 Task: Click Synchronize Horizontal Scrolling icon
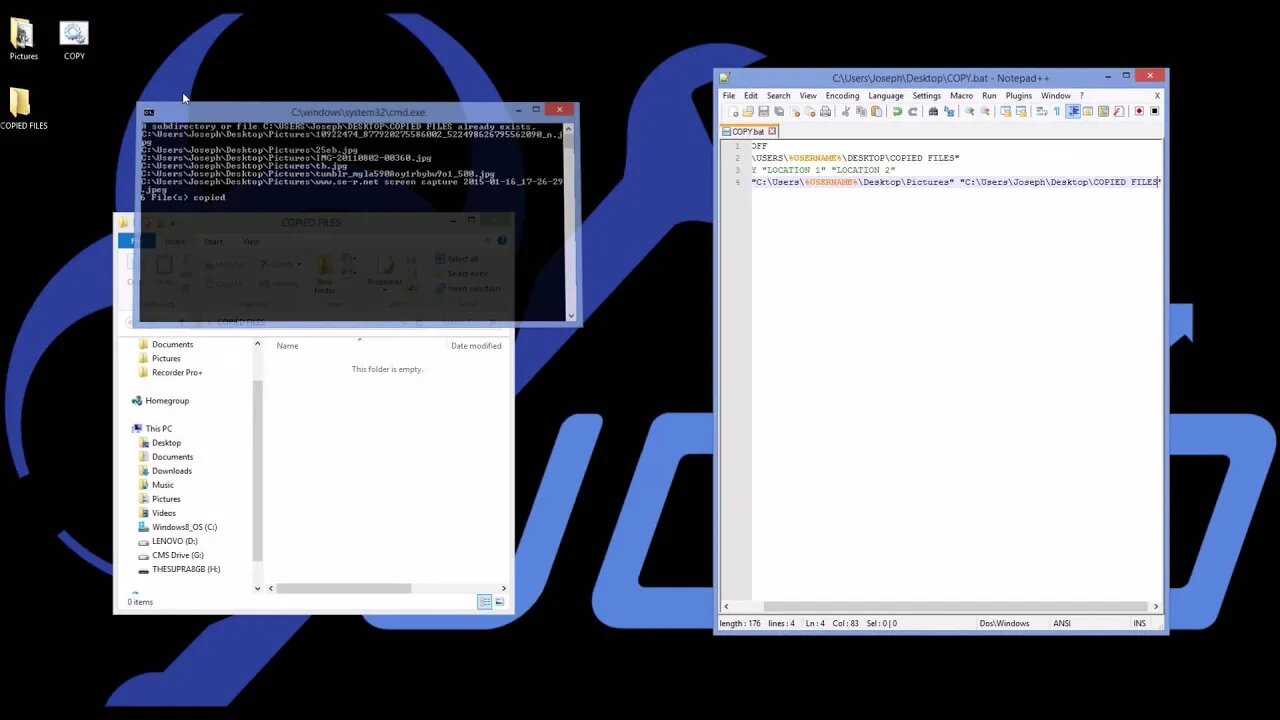(1021, 111)
